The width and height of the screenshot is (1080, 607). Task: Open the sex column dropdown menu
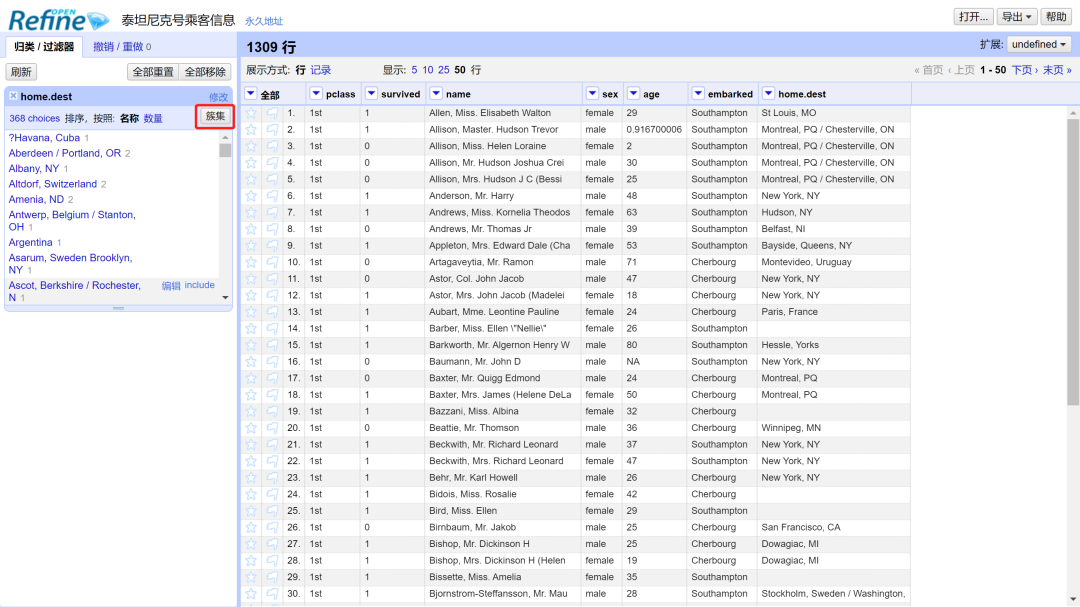click(592, 94)
